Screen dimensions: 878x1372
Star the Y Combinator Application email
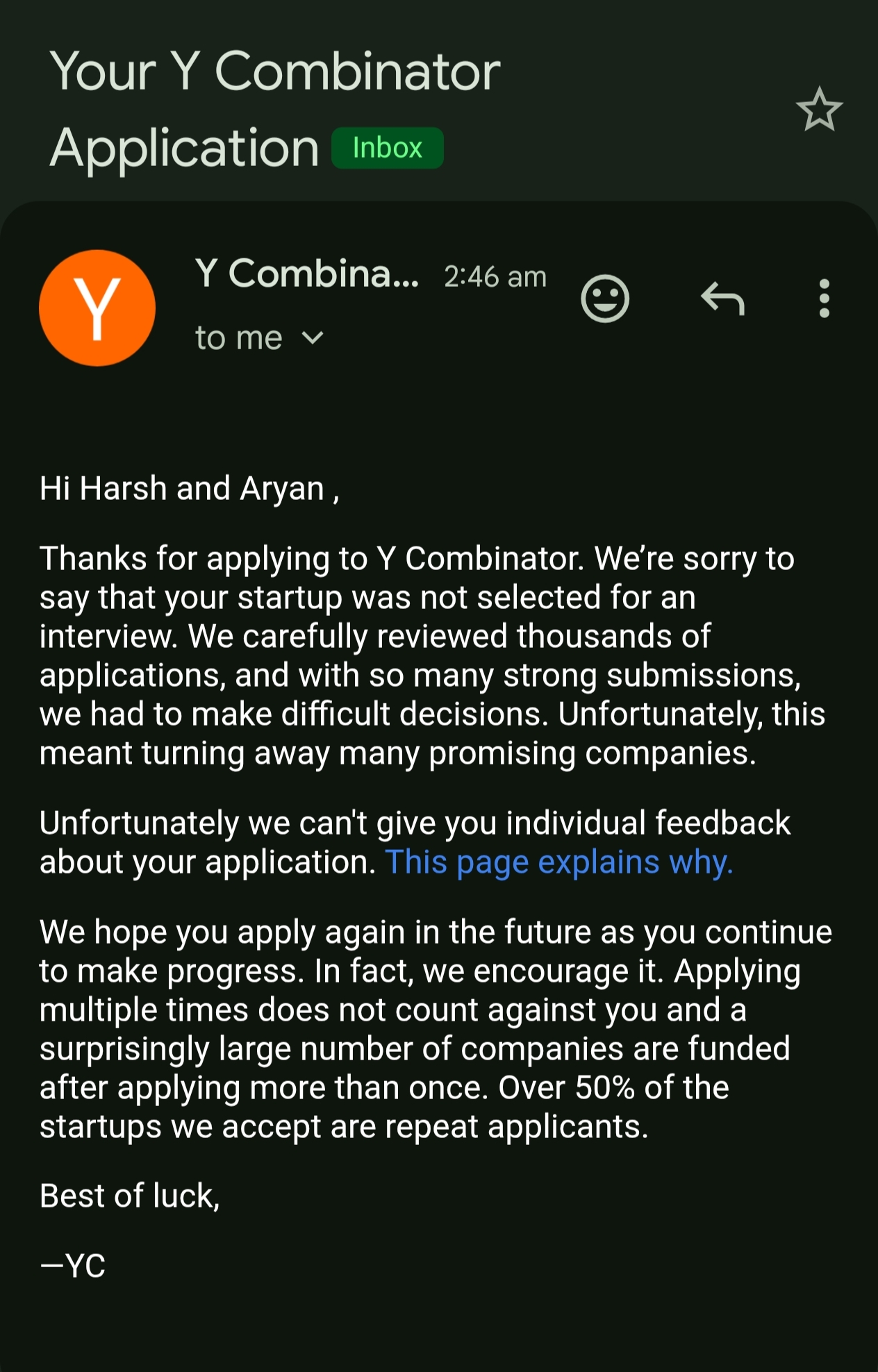pos(819,110)
